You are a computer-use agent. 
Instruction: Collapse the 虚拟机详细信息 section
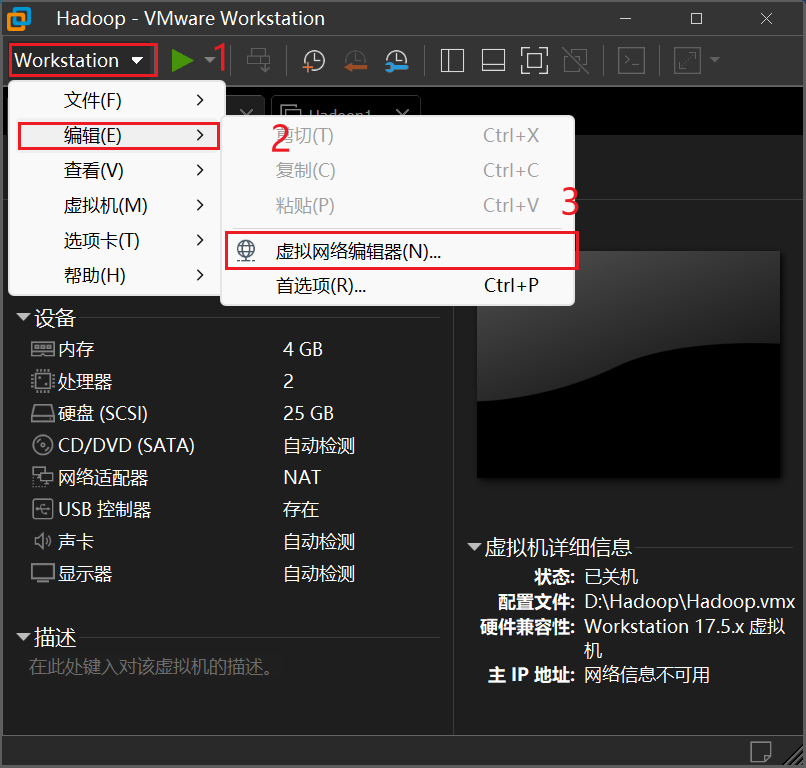pos(474,546)
